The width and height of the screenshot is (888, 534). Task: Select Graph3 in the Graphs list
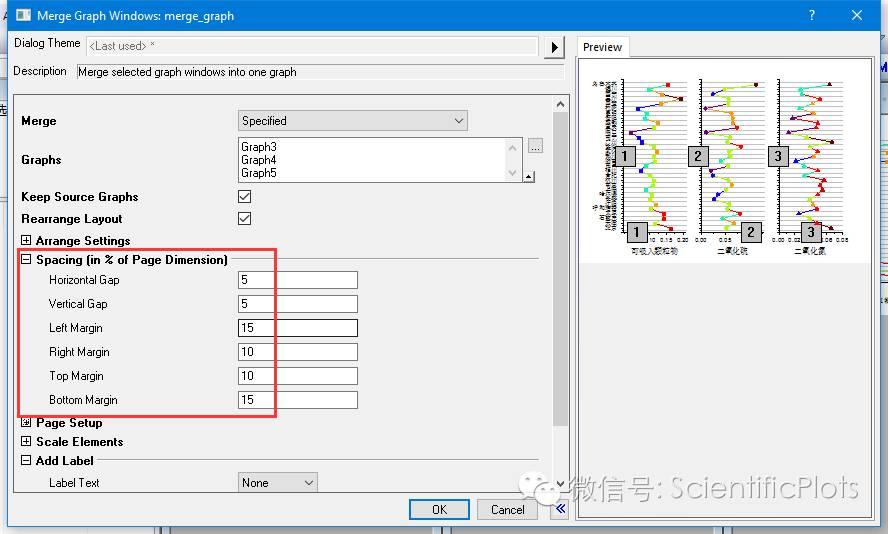pyautogui.click(x=259, y=147)
